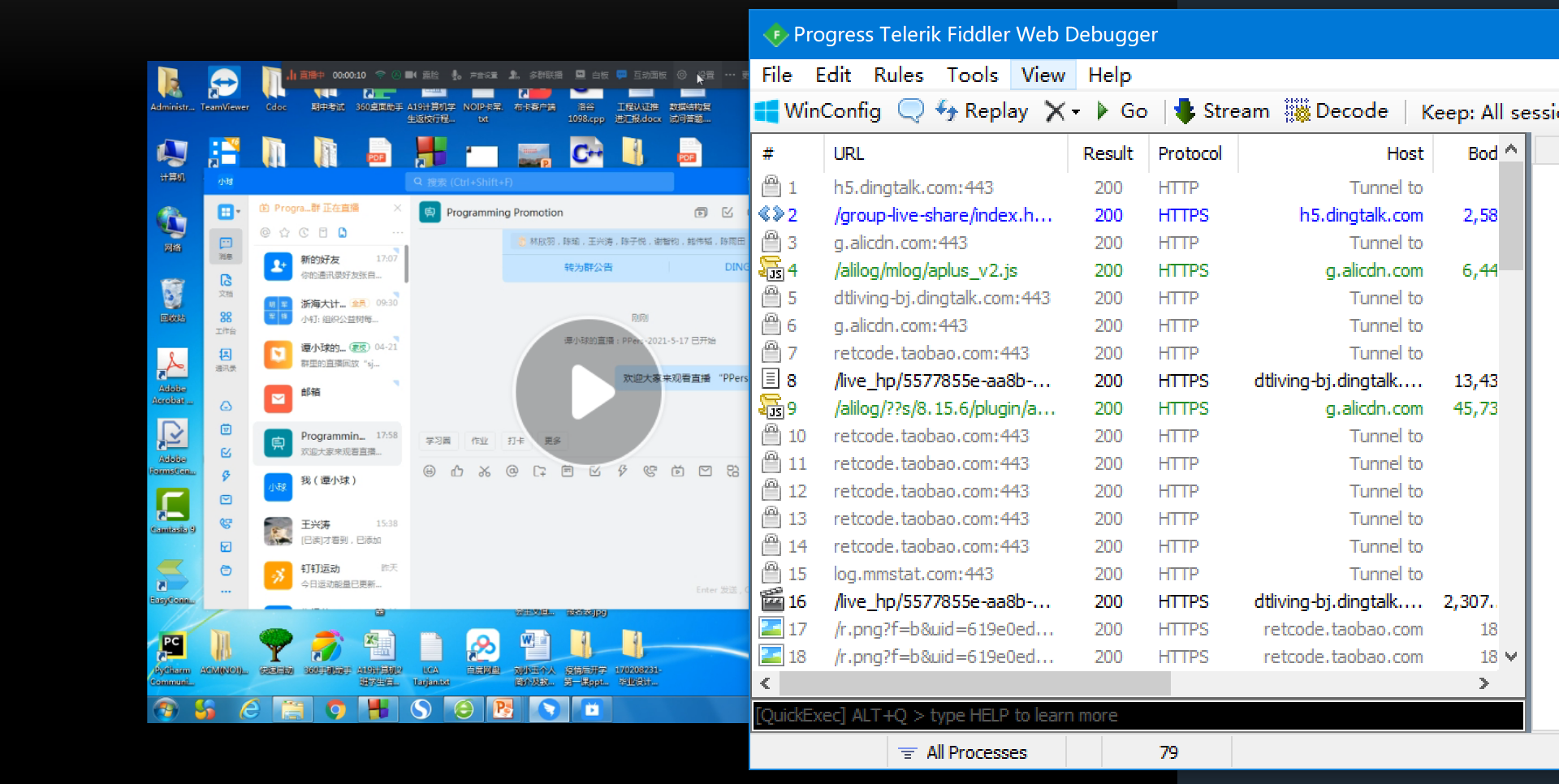Click the session list horizontal scrollbar thumb

click(x=974, y=683)
